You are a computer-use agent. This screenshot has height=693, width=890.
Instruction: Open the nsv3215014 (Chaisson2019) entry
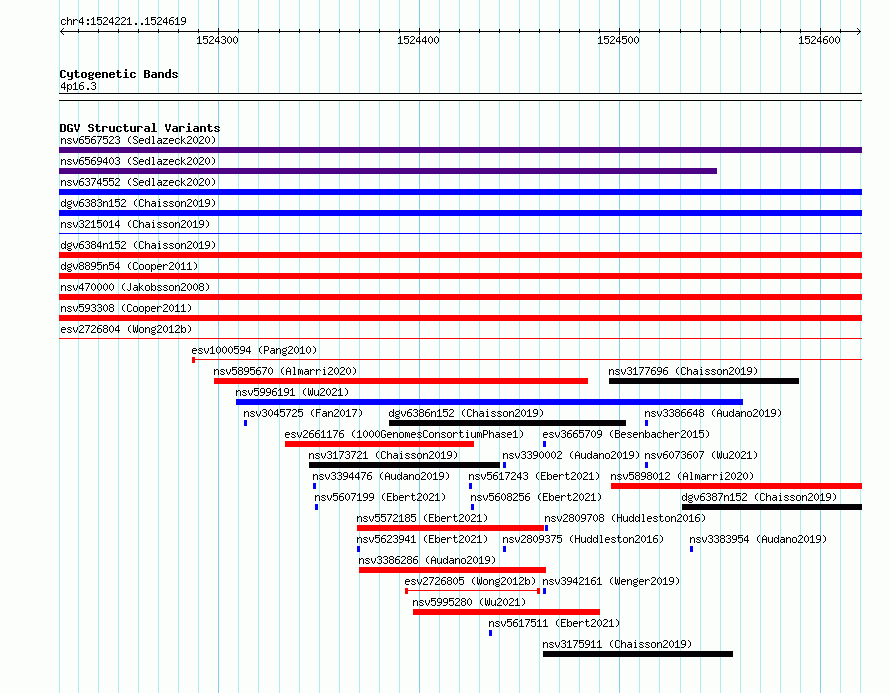[x=135, y=224]
